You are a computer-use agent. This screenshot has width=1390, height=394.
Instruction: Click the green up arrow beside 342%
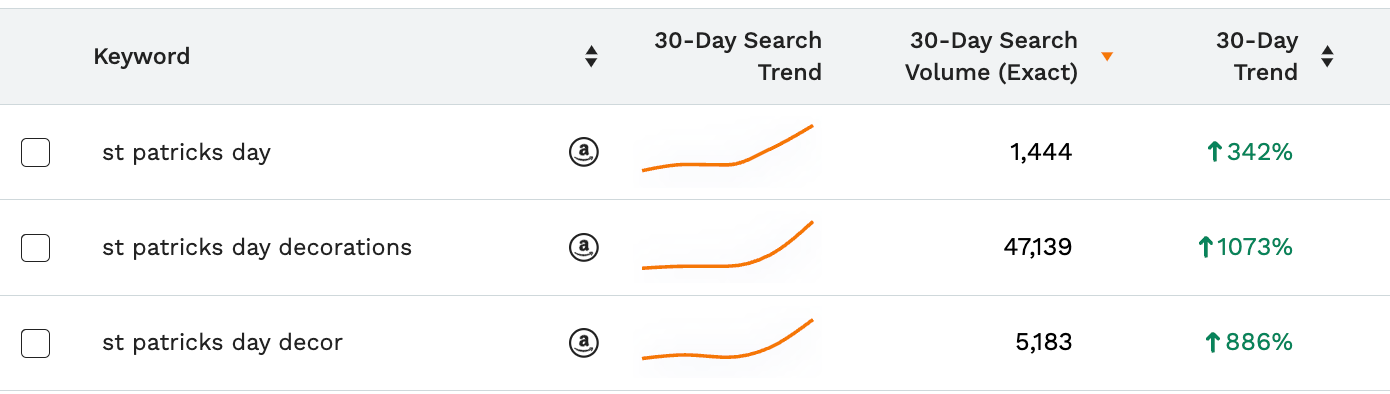click(x=1215, y=152)
